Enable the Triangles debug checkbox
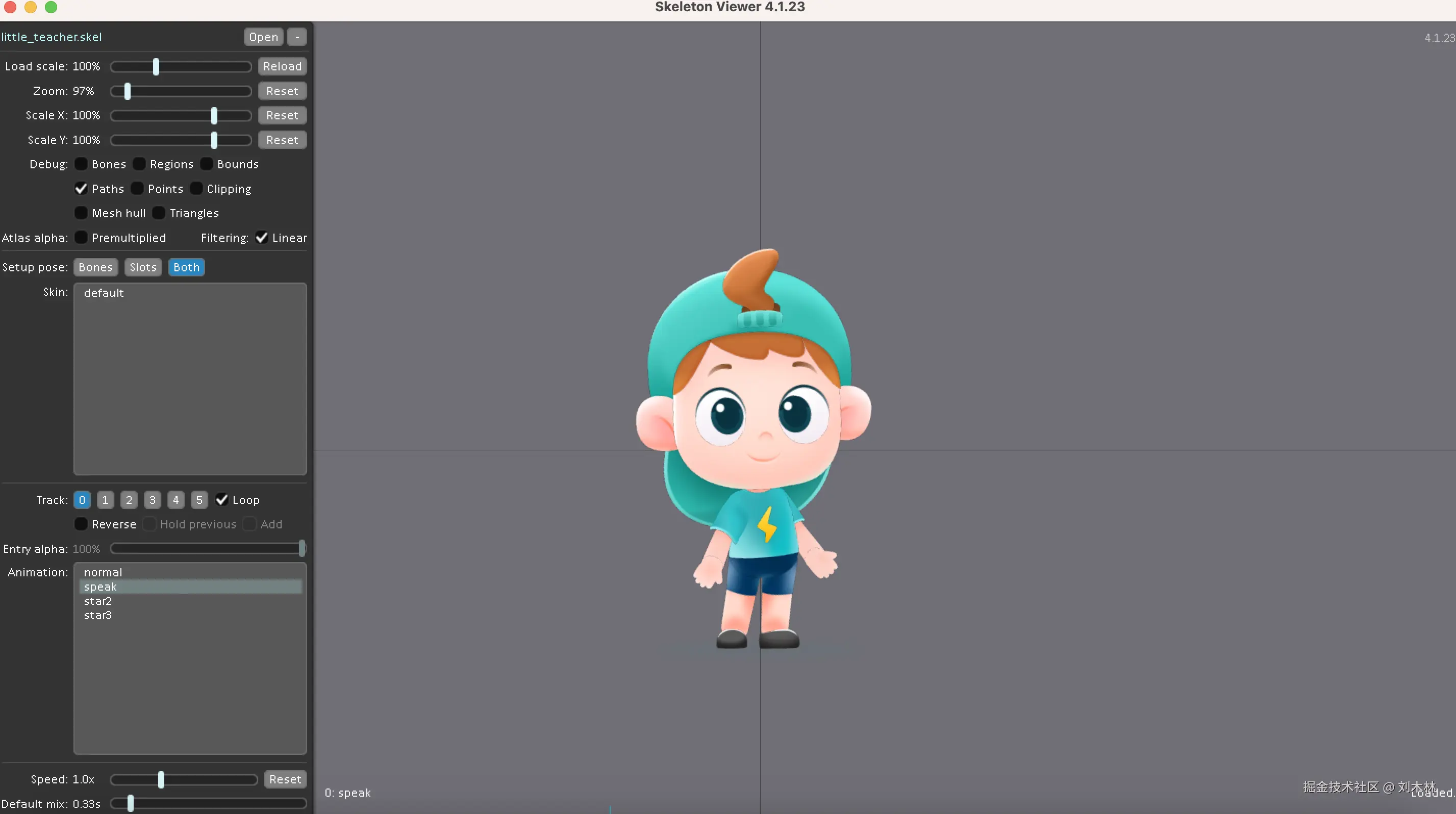This screenshot has height=814, width=1456. [159, 213]
